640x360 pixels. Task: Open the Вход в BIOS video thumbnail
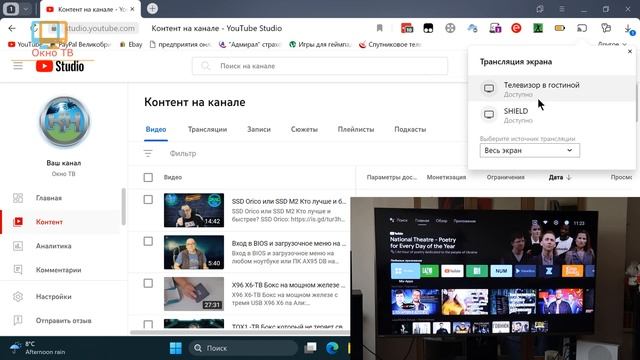[x=194, y=252]
